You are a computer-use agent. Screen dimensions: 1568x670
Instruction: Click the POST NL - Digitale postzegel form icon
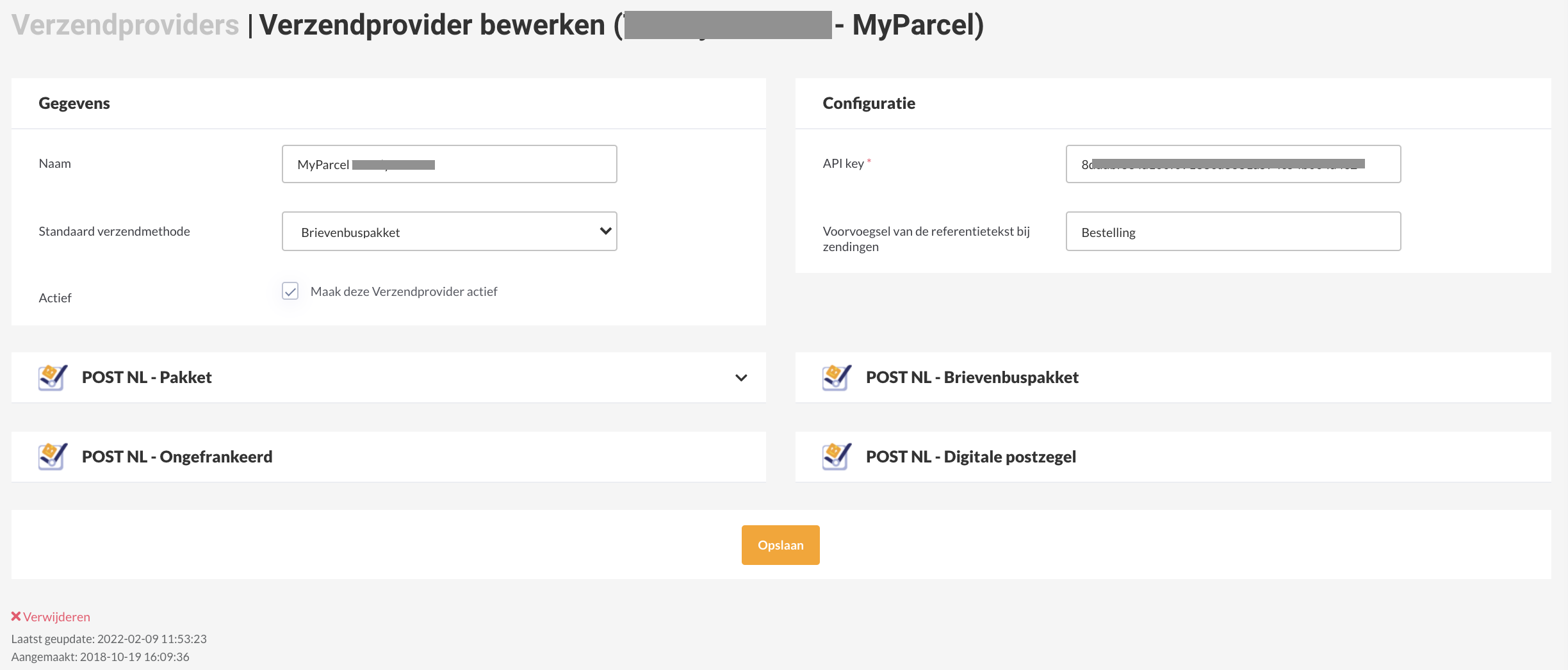click(x=837, y=457)
